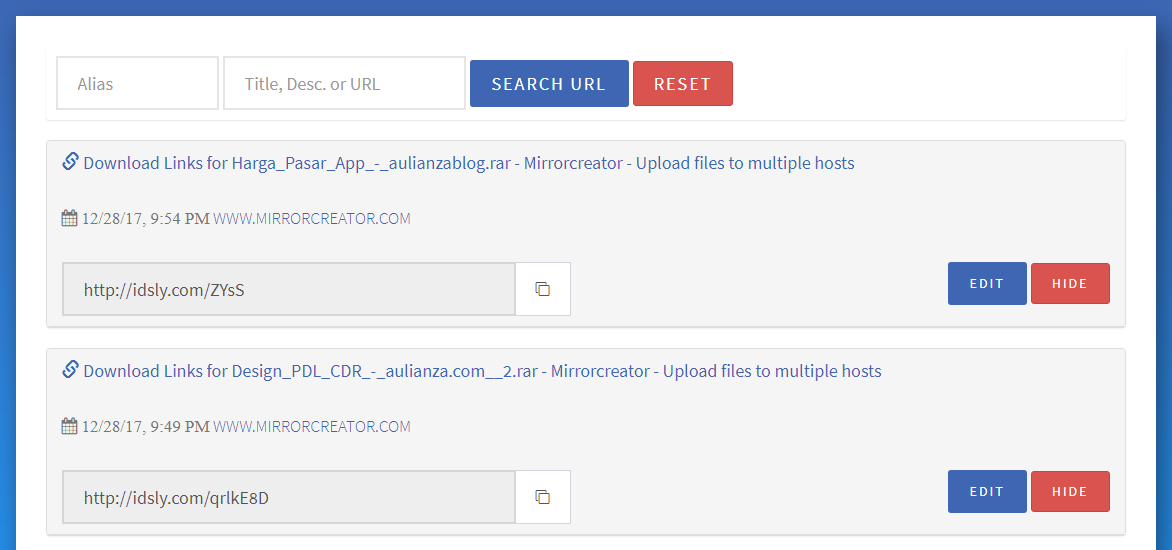Visit WWW.MIRRORCREATOR.COM in the Design_PDL_CDR entry
Viewport: 1172px width, 550px height.
tap(312, 427)
